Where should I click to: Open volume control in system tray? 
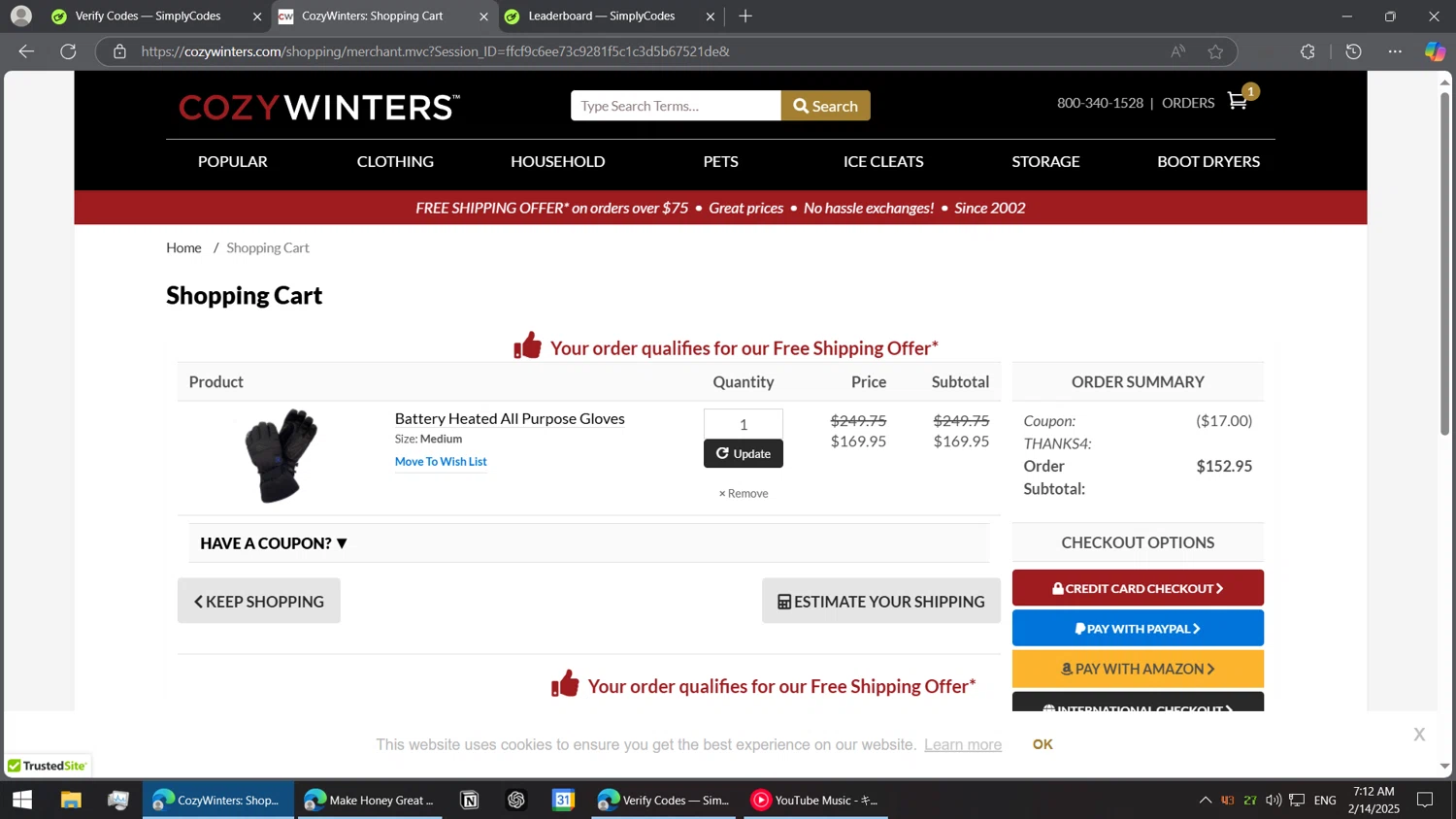pyautogui.click(x=1273, y=800)
